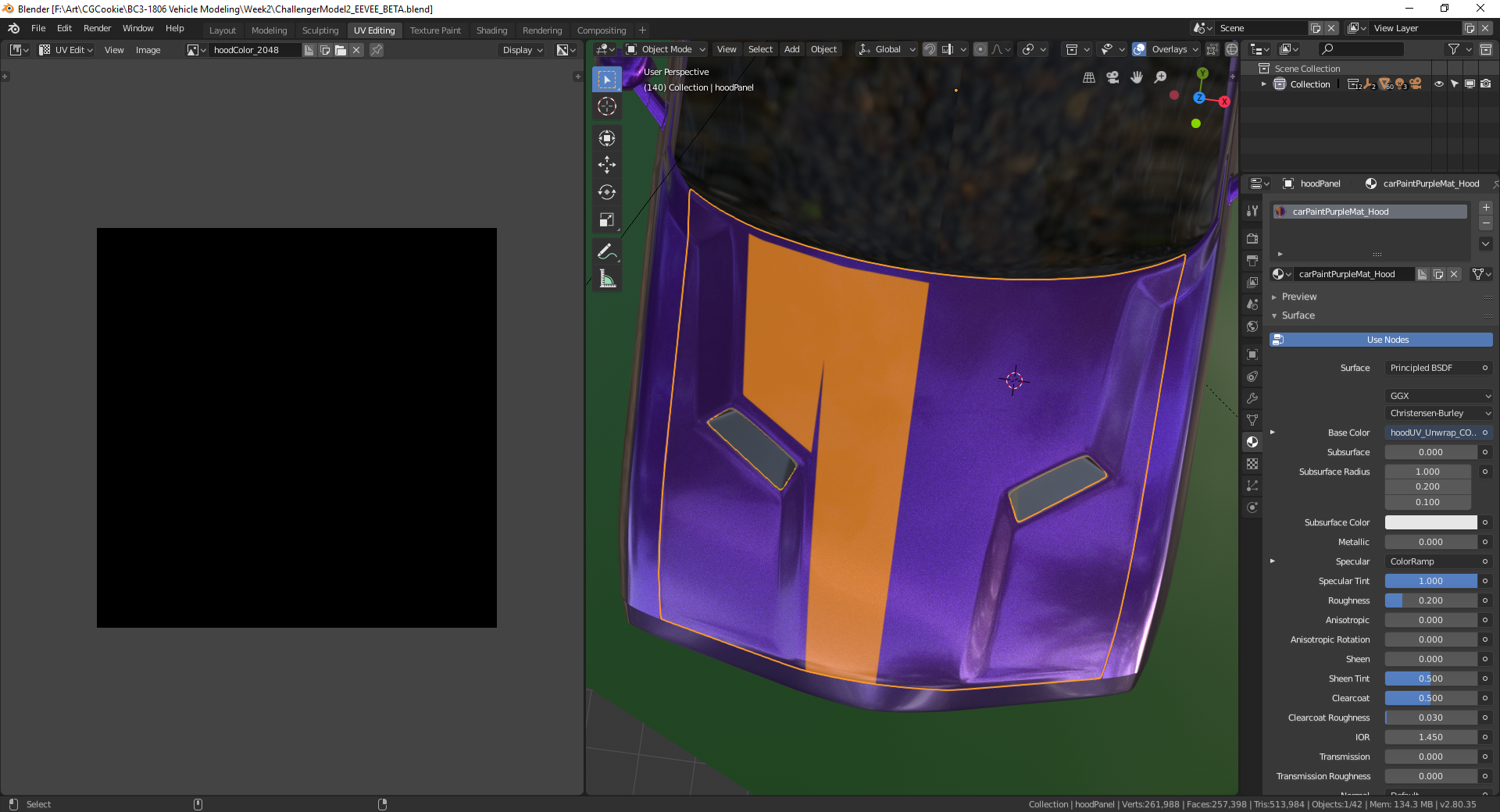Viewport: 1500px width, 812px height.
Task: Pick the Rotate tool
Action: click(607, 192)
